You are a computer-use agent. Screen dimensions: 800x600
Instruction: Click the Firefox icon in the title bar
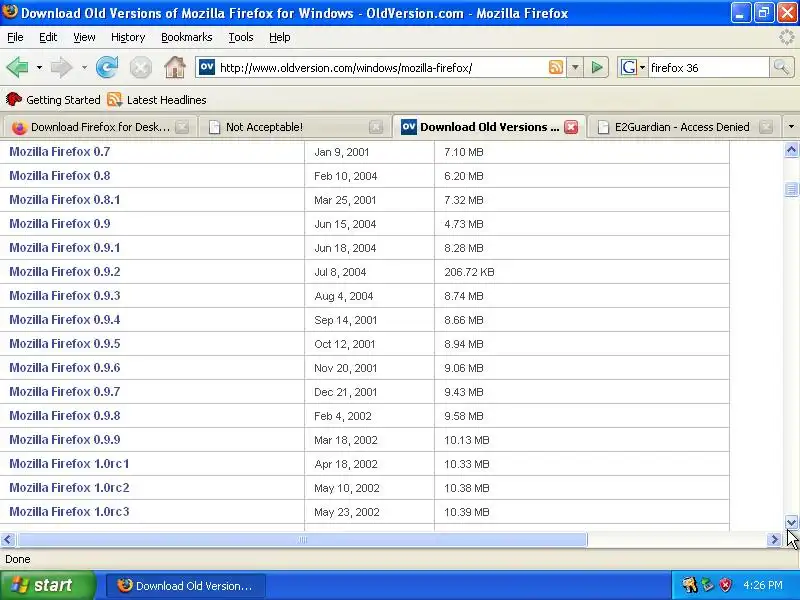pos(9,11)
